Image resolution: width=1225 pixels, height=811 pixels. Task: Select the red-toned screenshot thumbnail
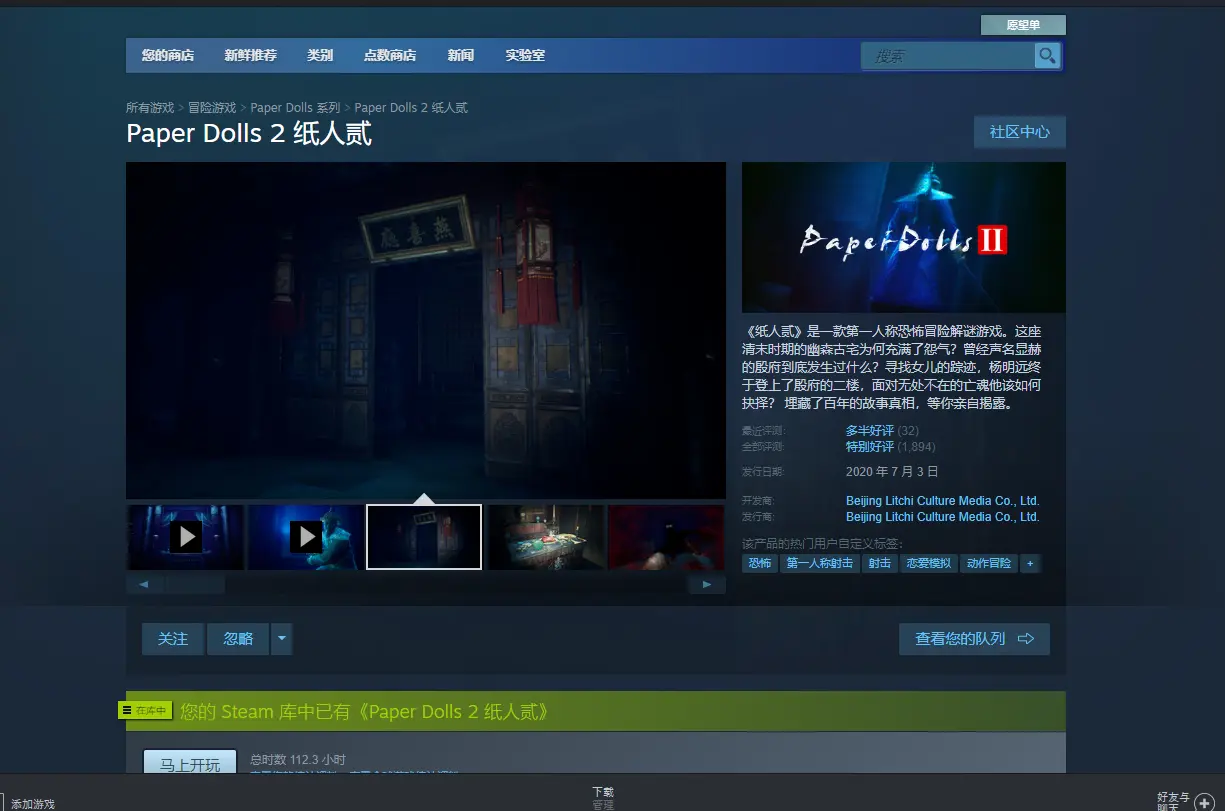pyautogui.click(x=666, y=537)
